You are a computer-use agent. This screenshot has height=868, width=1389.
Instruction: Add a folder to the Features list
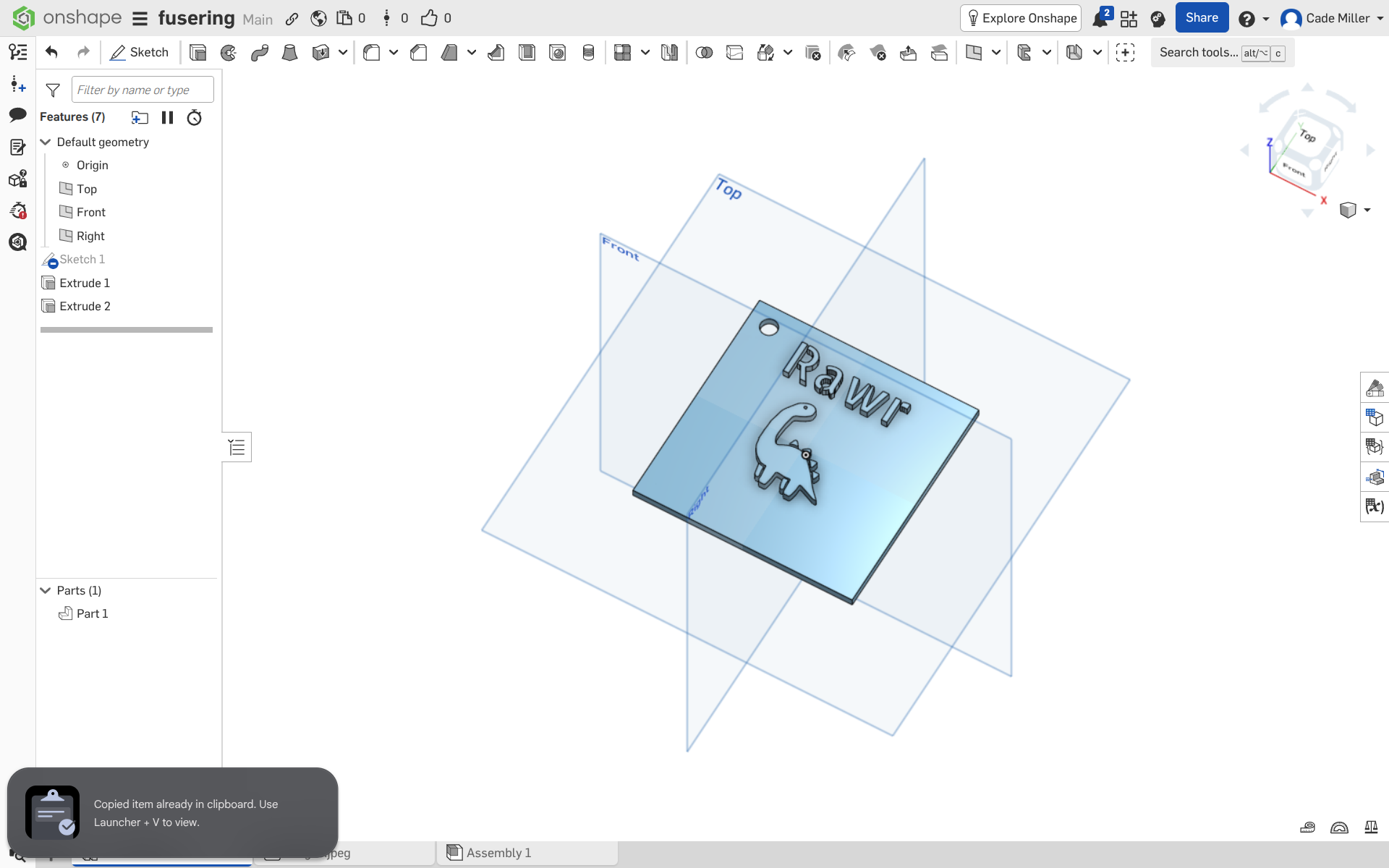tap(140, 117)
